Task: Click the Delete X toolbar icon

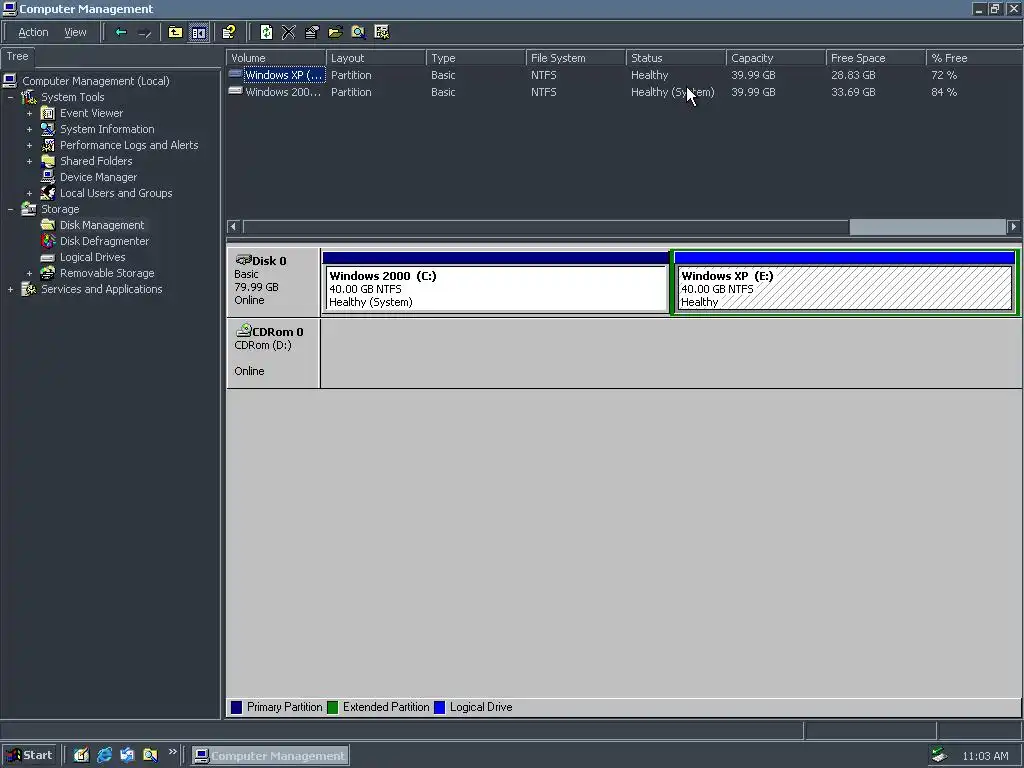Action: pos(289,32)
